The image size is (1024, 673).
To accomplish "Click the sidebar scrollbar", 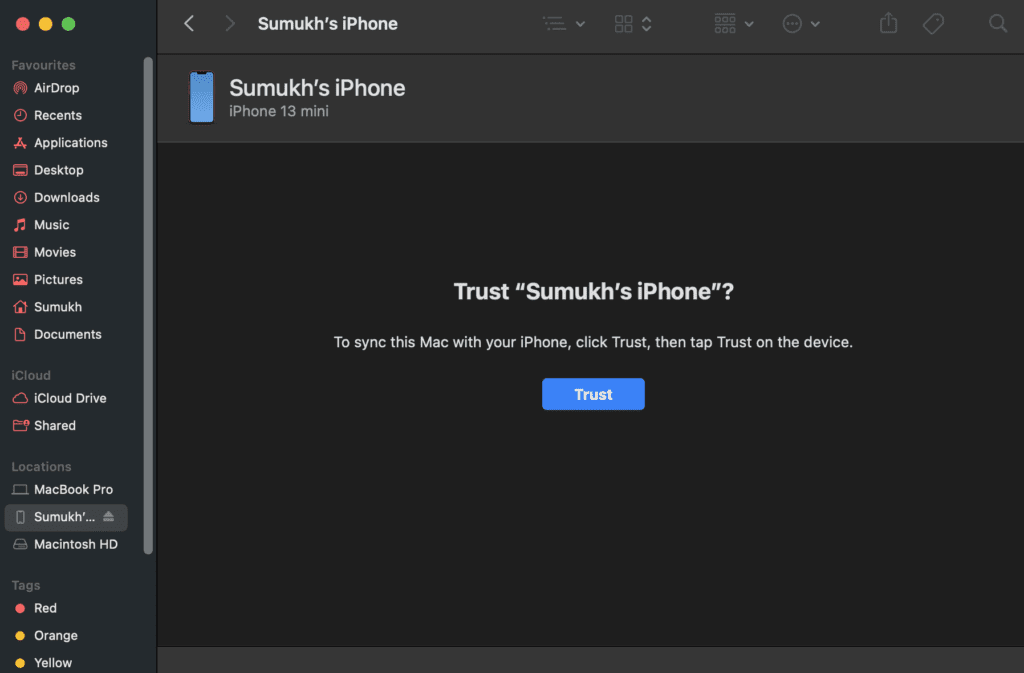I will (148, 305).
